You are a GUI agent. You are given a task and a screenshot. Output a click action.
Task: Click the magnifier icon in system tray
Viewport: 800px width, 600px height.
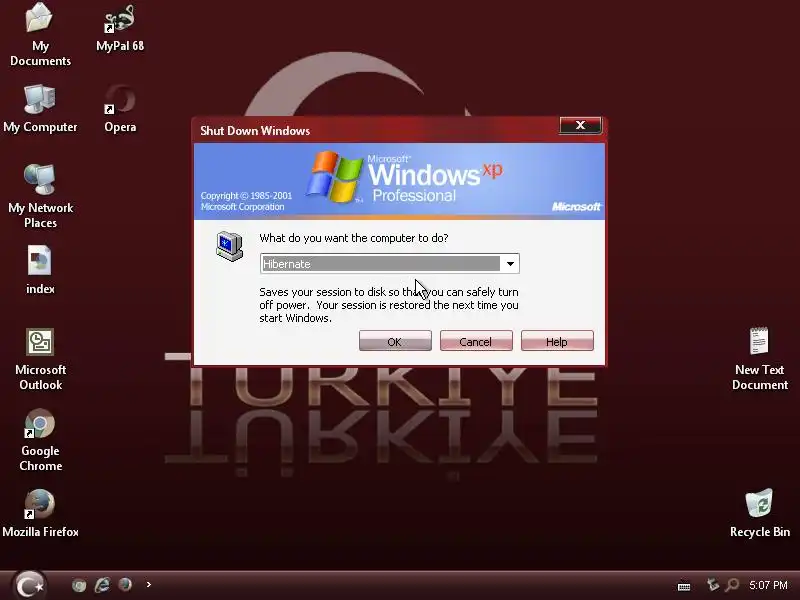click(x=732, y=585)
